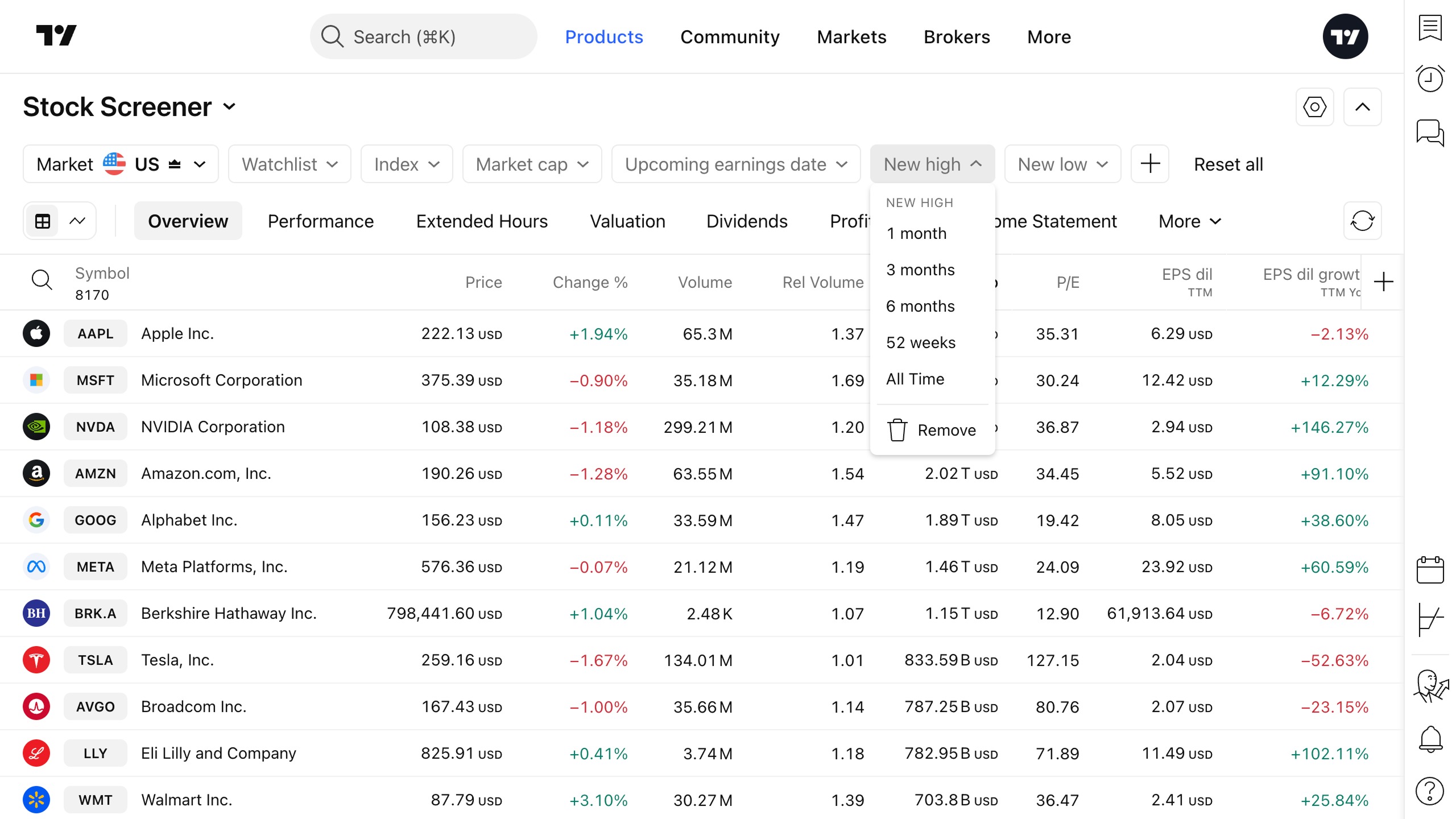1456x819 pixels.
Task: Switch to the Performance tab
Action: [321, 221]
